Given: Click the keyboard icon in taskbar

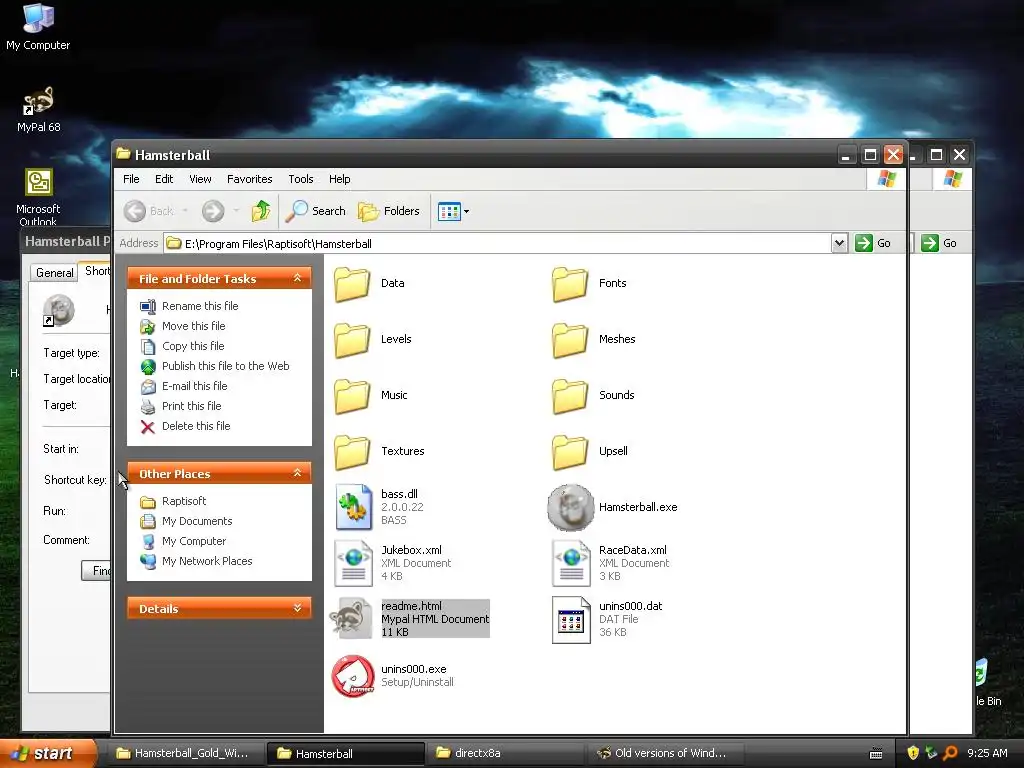Looking at the screenshot, I should pyautogui.click(x=876, y=754).
